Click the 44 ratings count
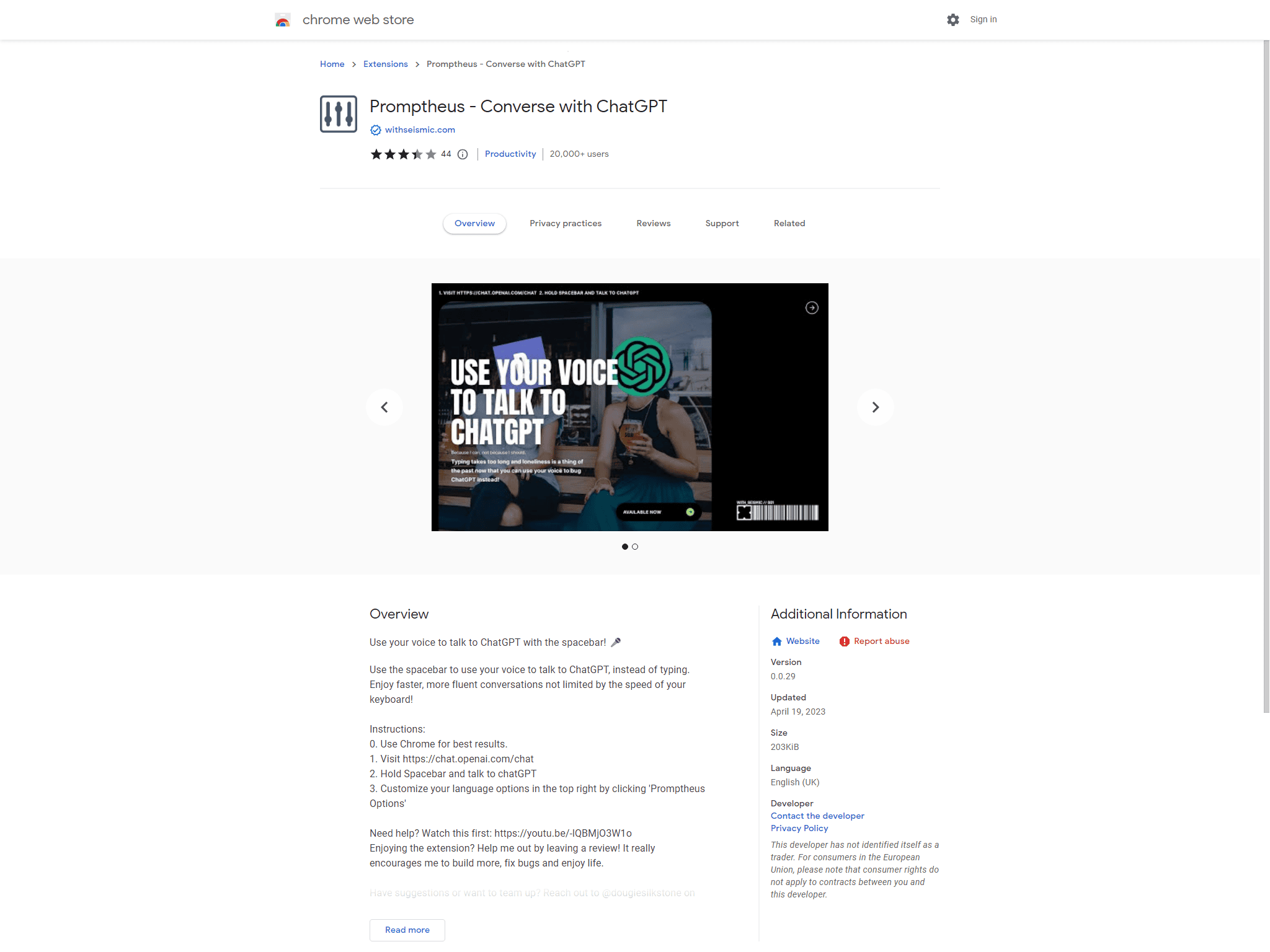 446,154
